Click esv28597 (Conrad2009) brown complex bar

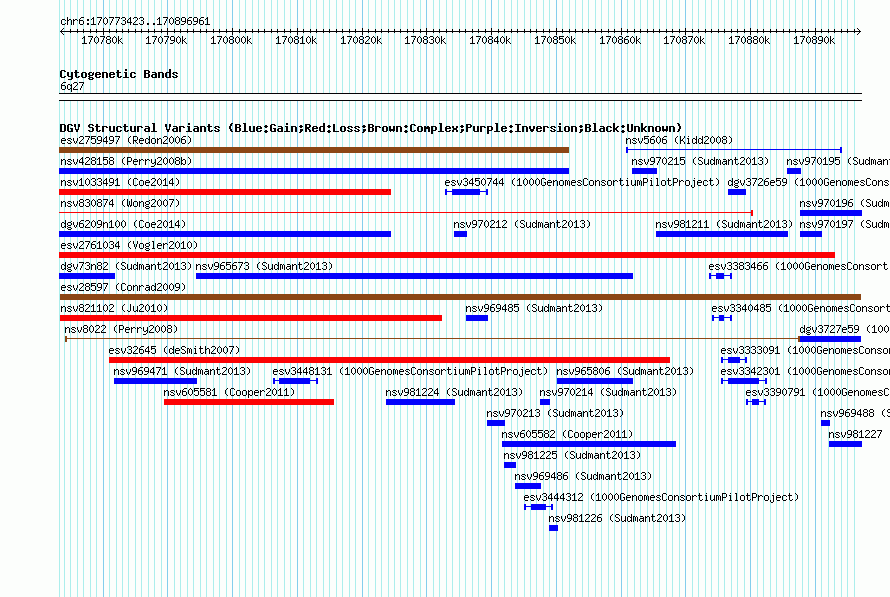[x=460, y=297]
